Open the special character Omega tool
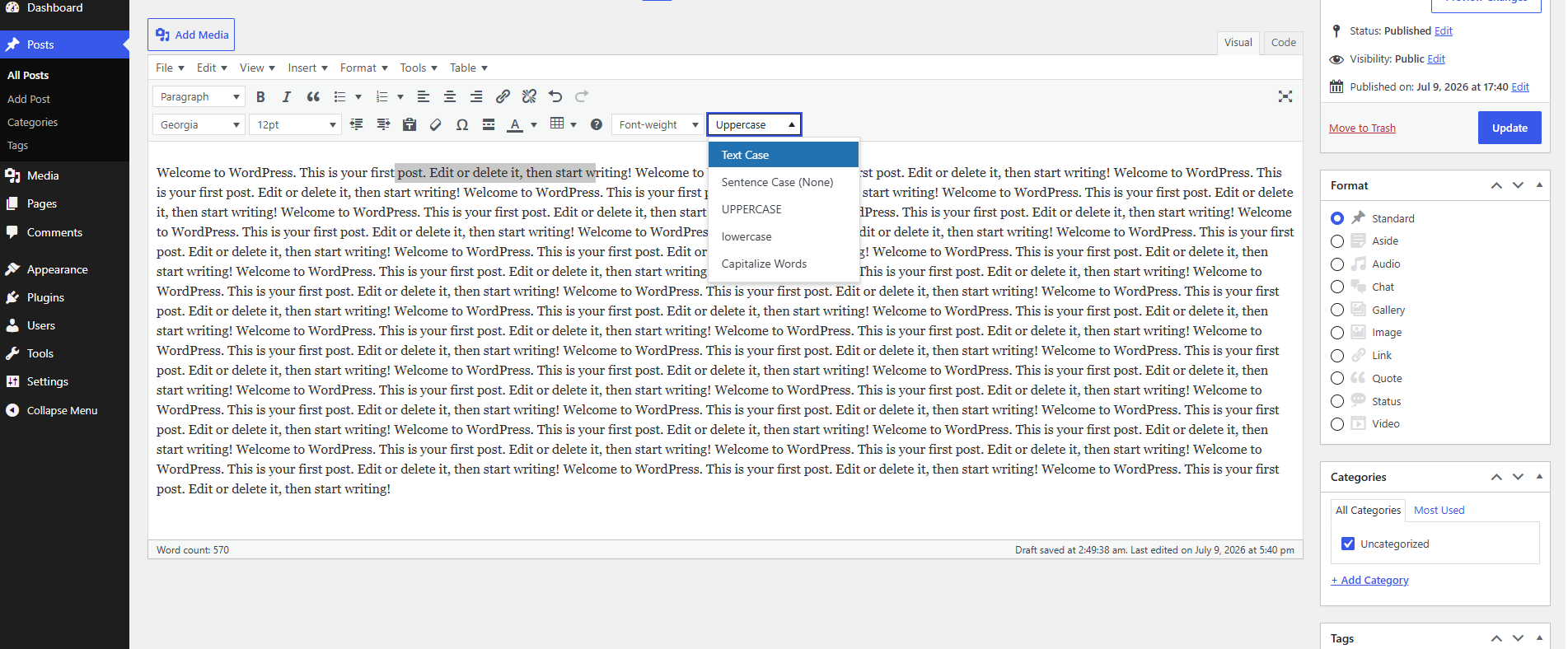The width and height of the screenshot is (1568, 649). pos(462,124)
